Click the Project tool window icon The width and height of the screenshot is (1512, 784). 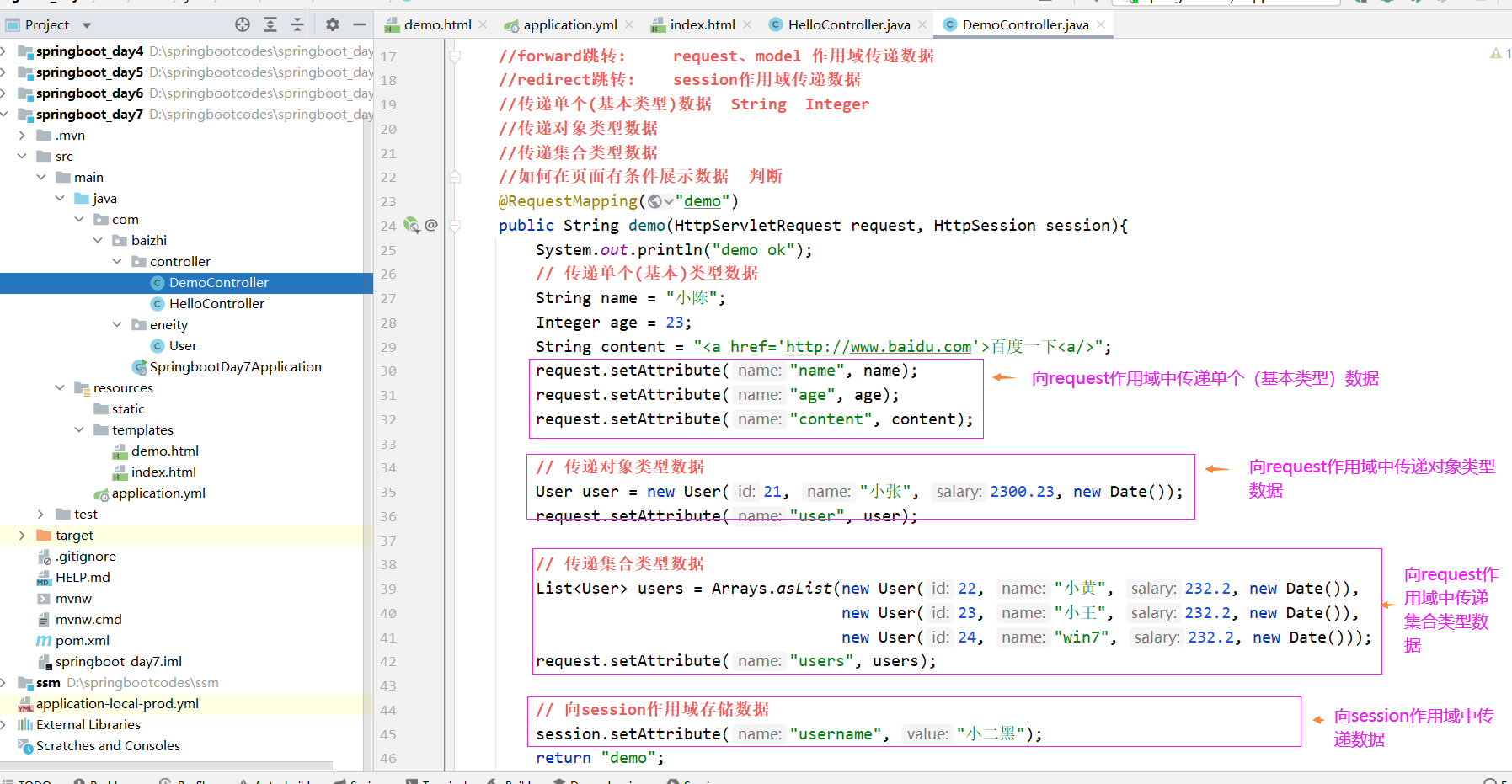tap(13, 24)
